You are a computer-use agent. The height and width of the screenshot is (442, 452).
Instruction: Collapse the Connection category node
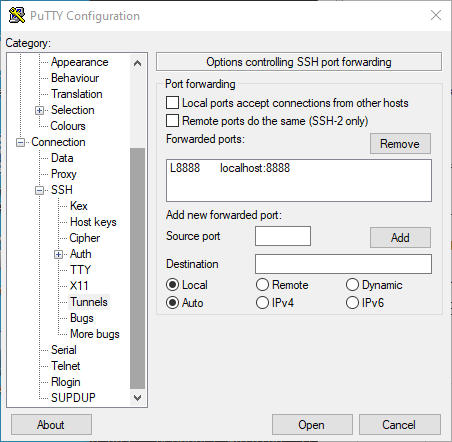(20, 142)
